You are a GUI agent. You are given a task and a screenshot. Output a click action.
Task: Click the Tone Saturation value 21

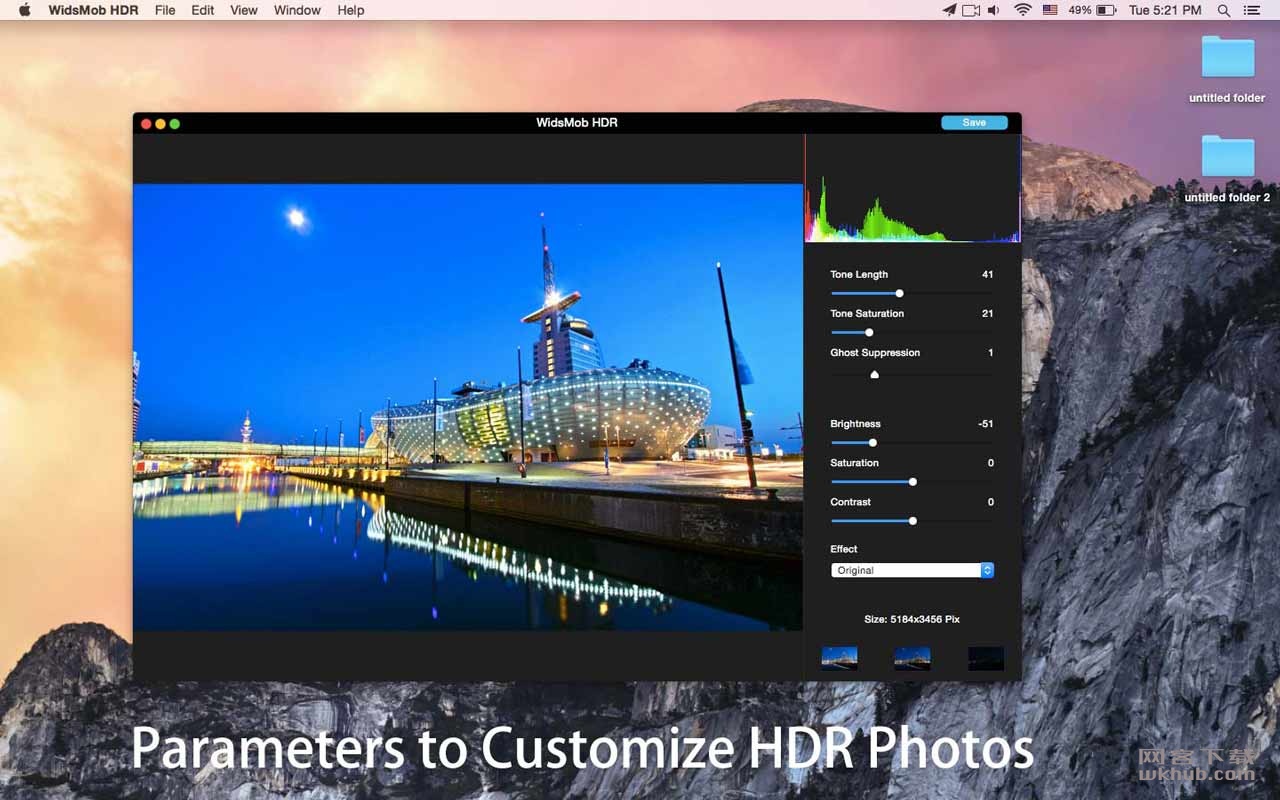pos(987,313)
